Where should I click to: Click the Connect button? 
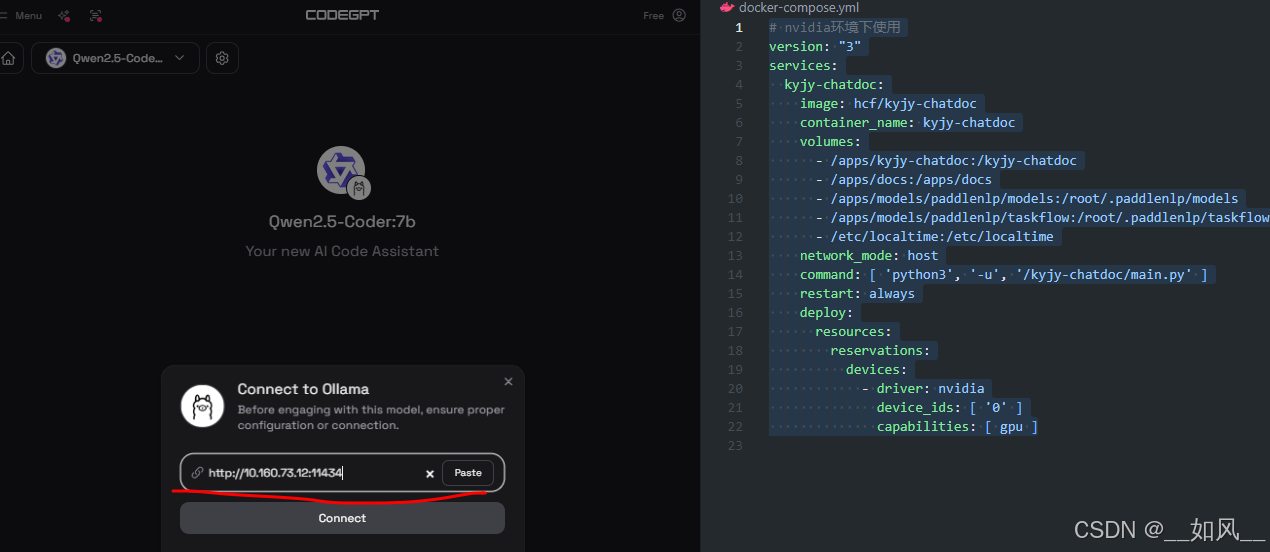coord(342,518)
